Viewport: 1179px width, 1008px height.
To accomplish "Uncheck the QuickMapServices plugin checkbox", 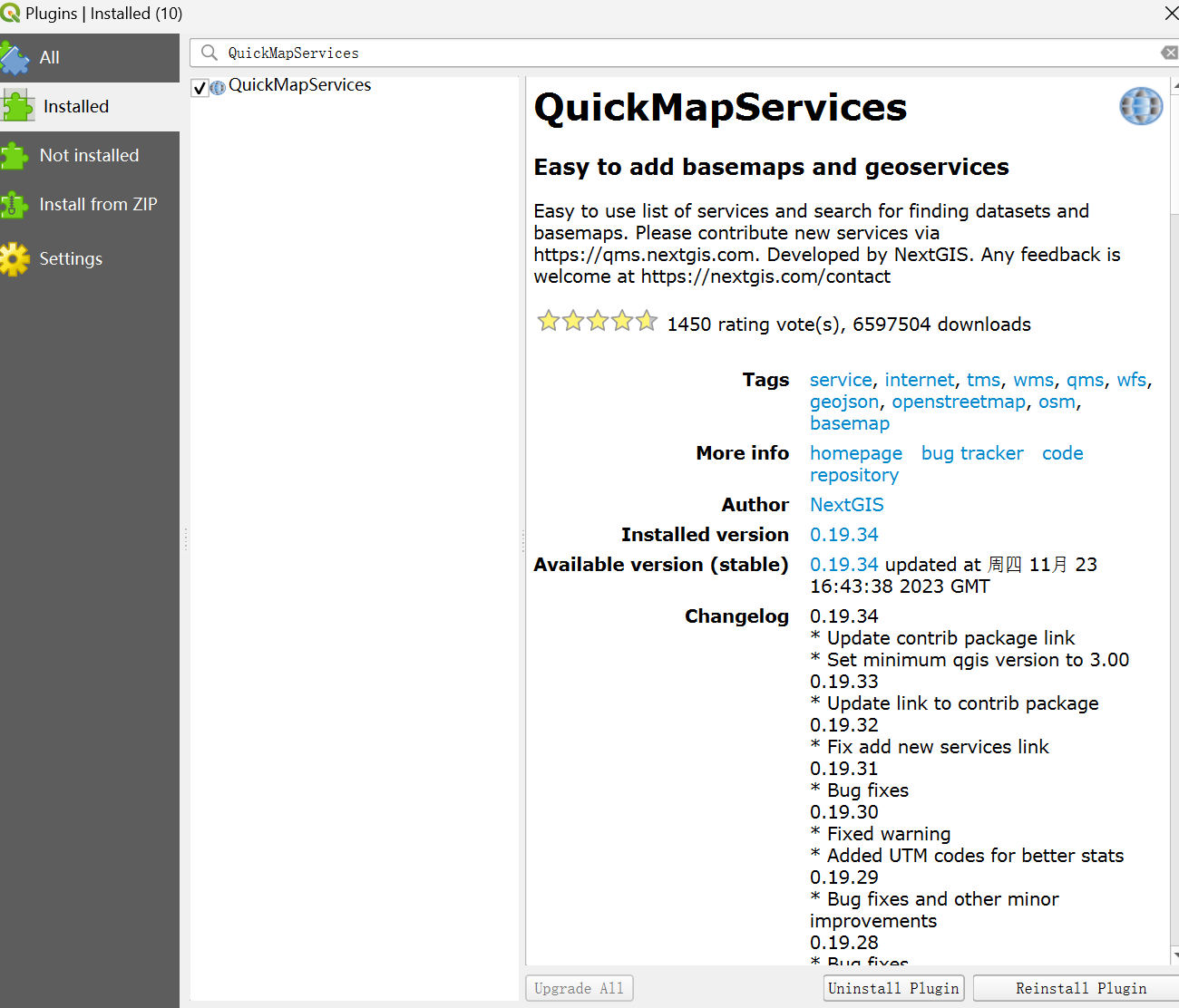I will 200,87.
